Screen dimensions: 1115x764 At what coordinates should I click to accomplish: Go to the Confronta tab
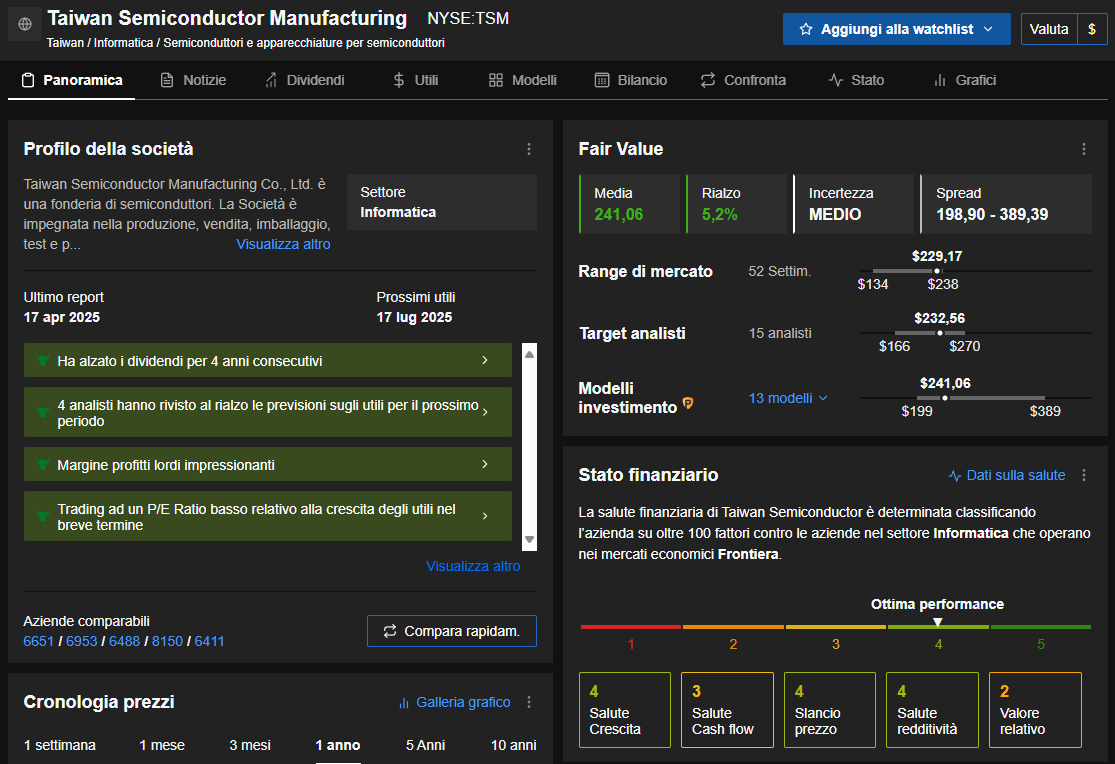tap(743, 80)
